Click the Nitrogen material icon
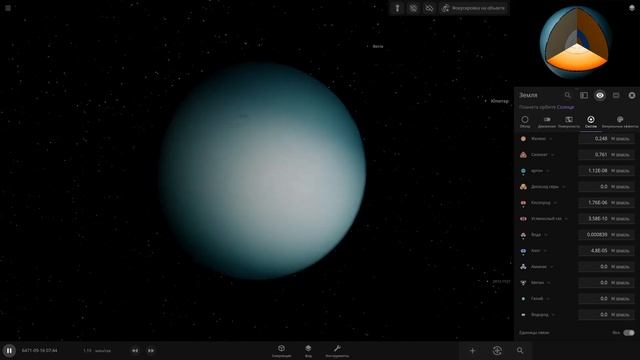The height and width of the screenshot is (360, 640). tap(523, 251)
